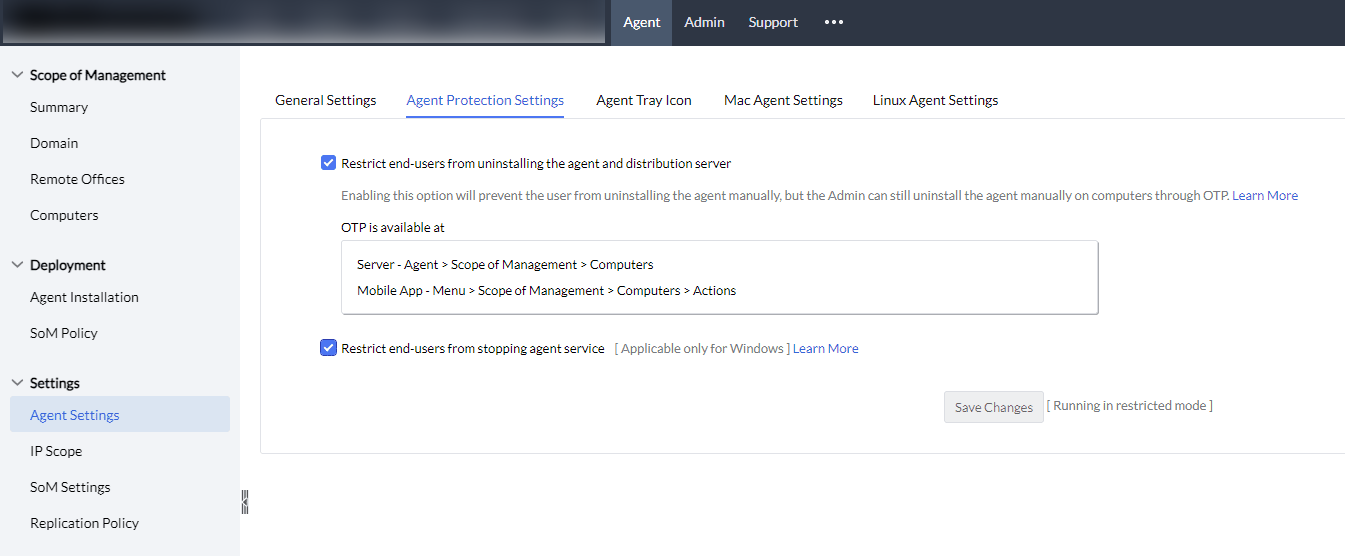
Task: Toggle restrict stopping agent service checkbox
Action: coord(328,348)
